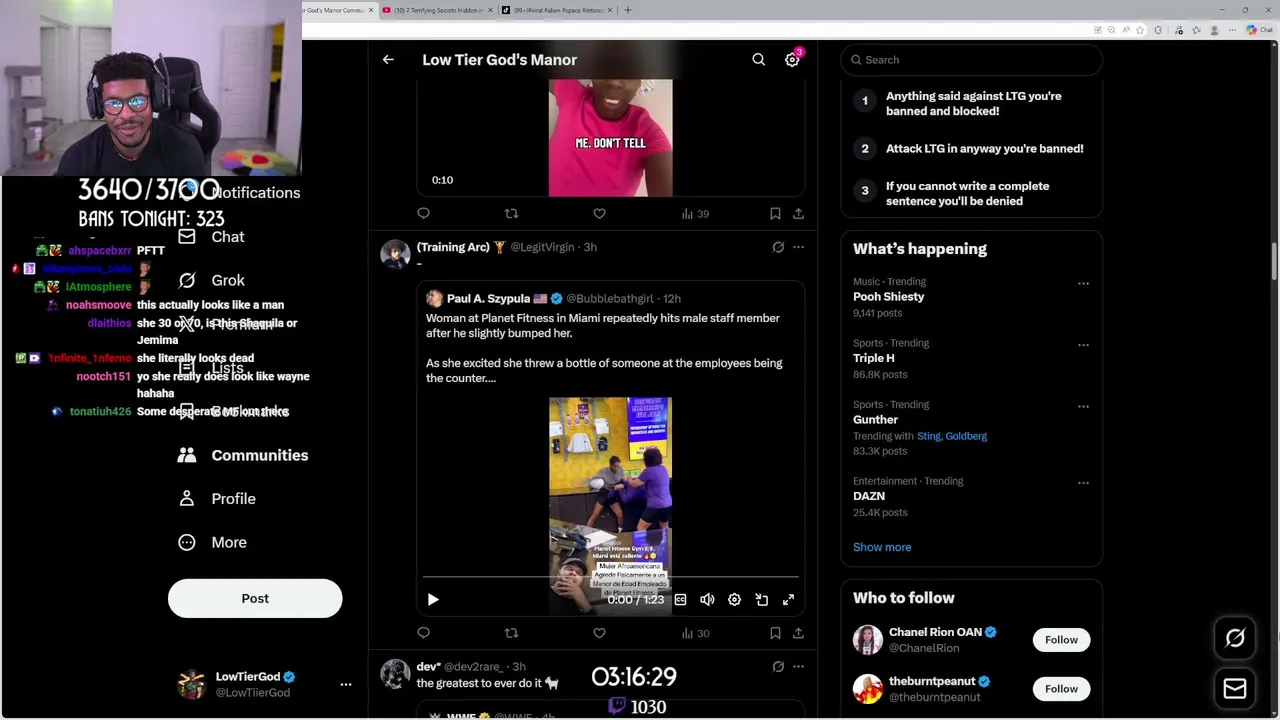
Task: Follow Chanel Rion OAN
Action: coord(1061,640)
